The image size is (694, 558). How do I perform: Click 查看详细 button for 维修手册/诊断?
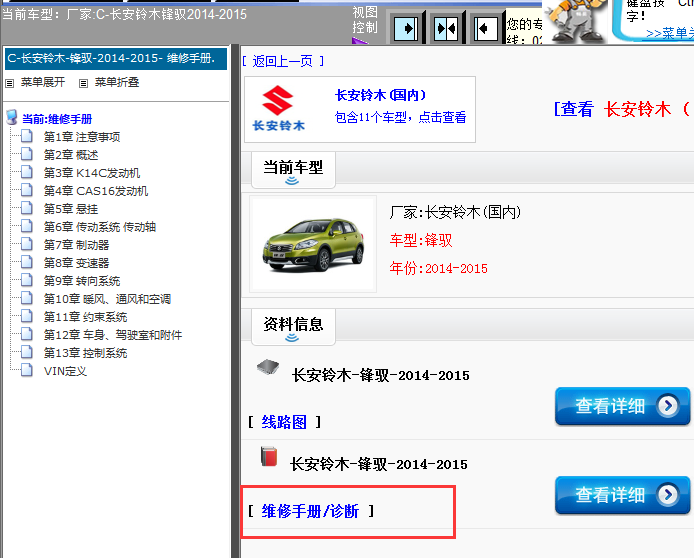[622, 495]
